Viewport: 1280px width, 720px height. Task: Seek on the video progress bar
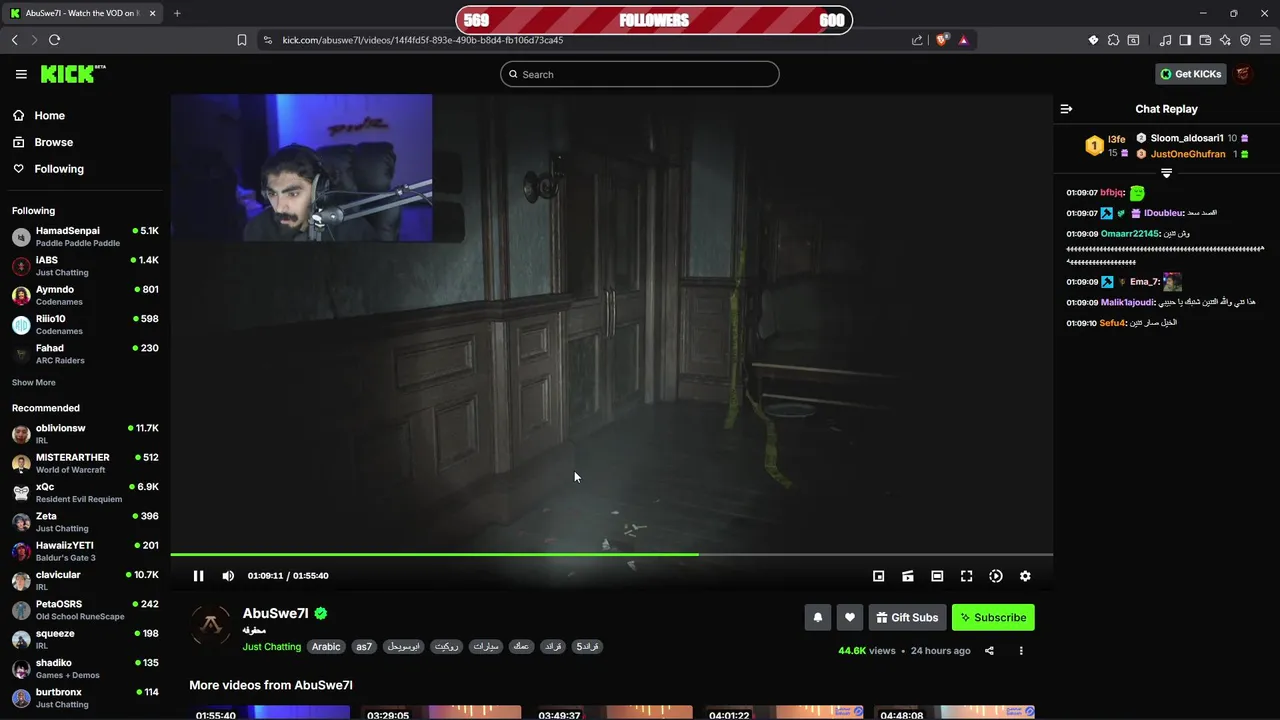click(x=612, y=554)
